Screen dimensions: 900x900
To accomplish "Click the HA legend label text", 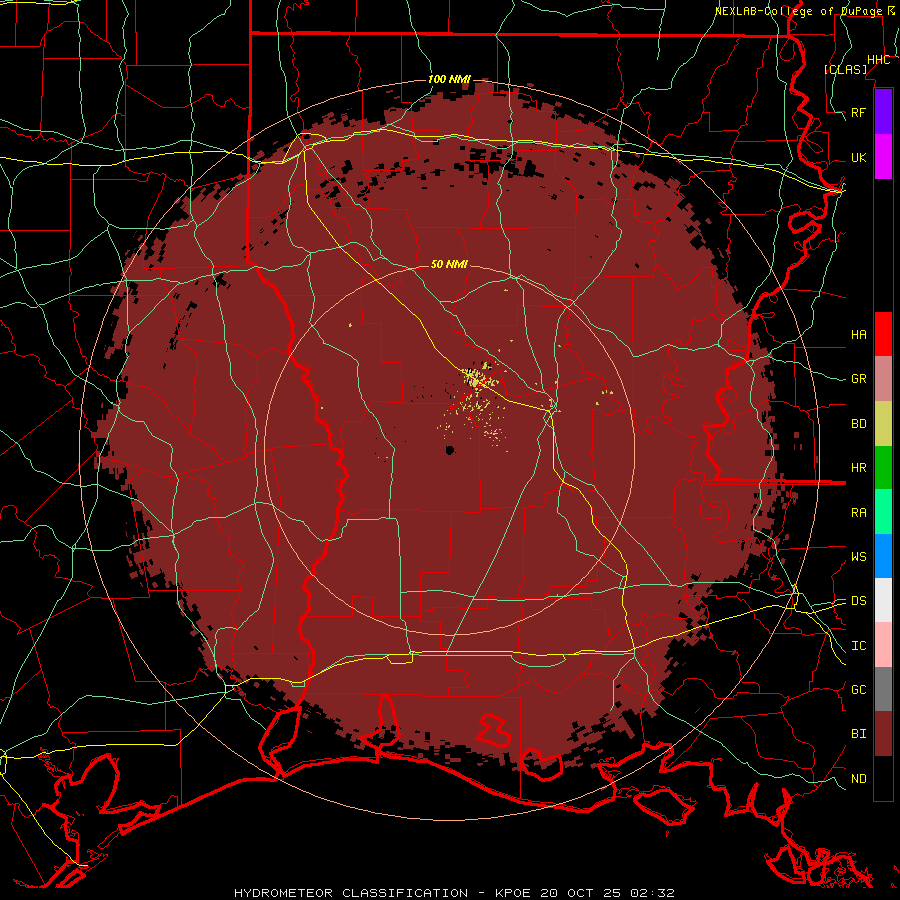I will (859, 334).
